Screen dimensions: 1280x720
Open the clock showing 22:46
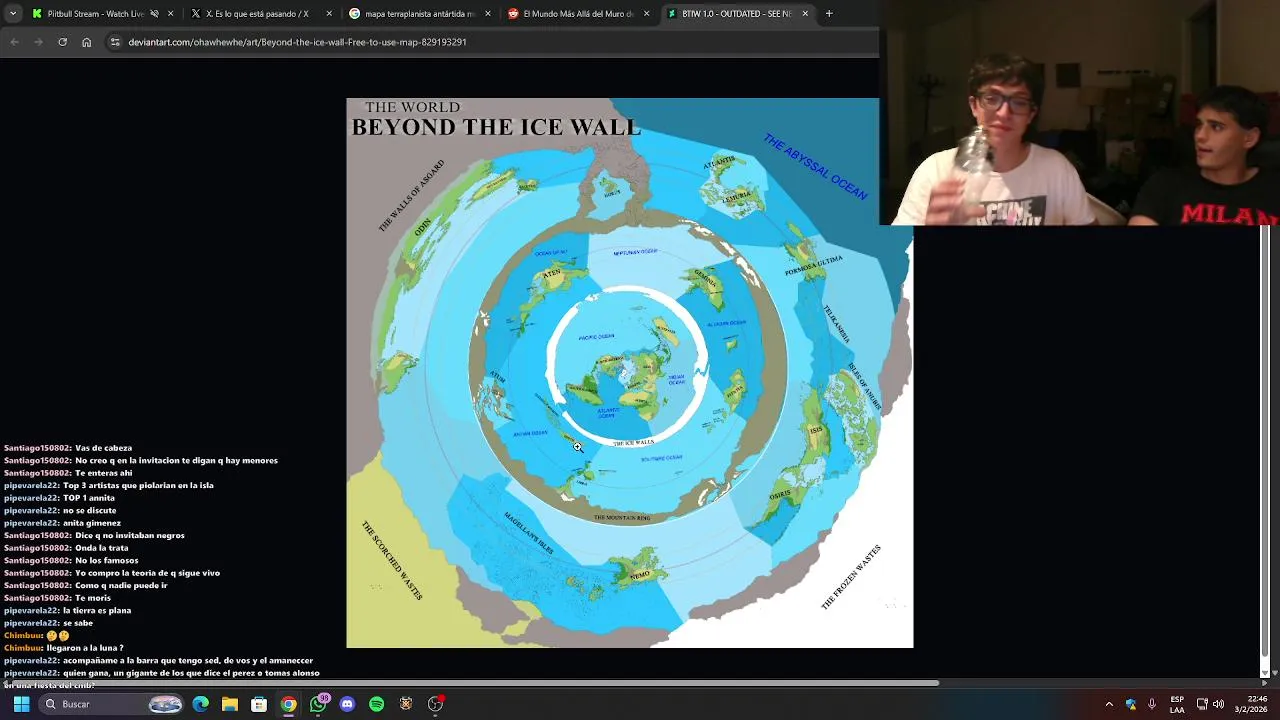coord(1252,704)
